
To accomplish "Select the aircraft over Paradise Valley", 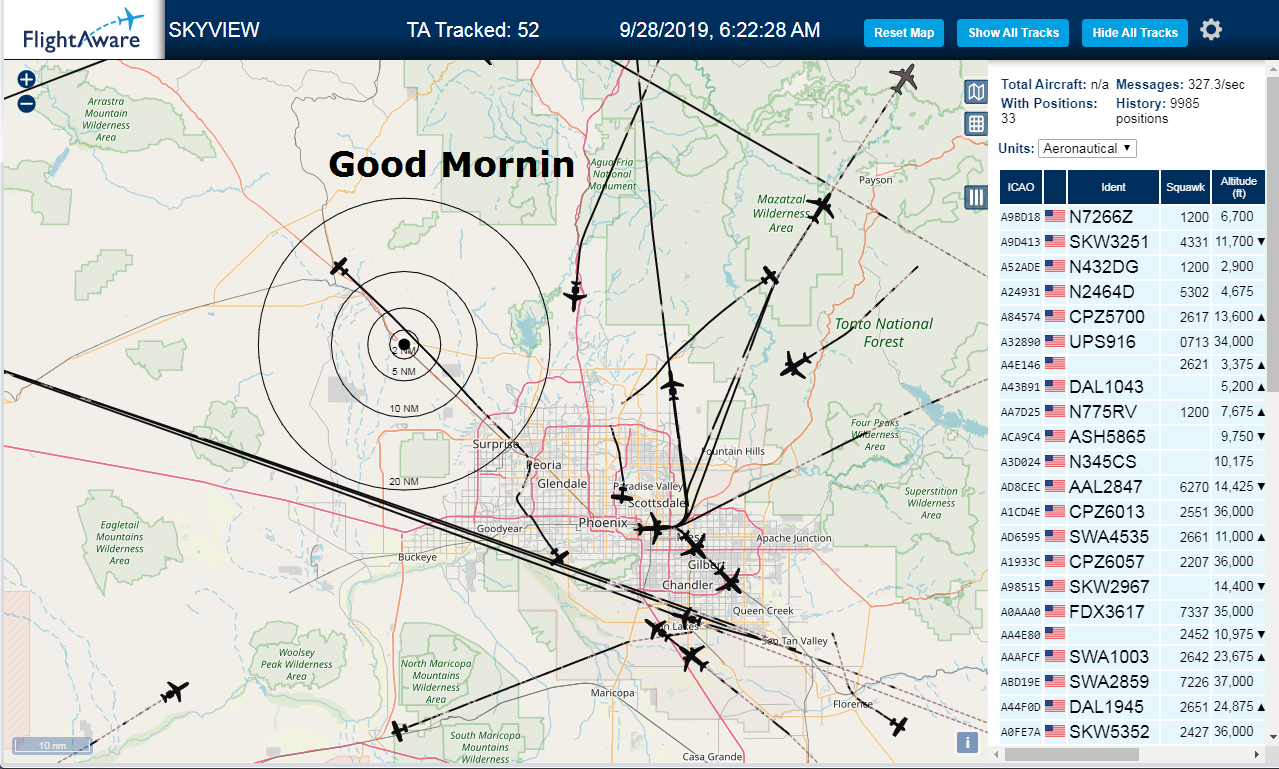I will (x=621, y=495).
